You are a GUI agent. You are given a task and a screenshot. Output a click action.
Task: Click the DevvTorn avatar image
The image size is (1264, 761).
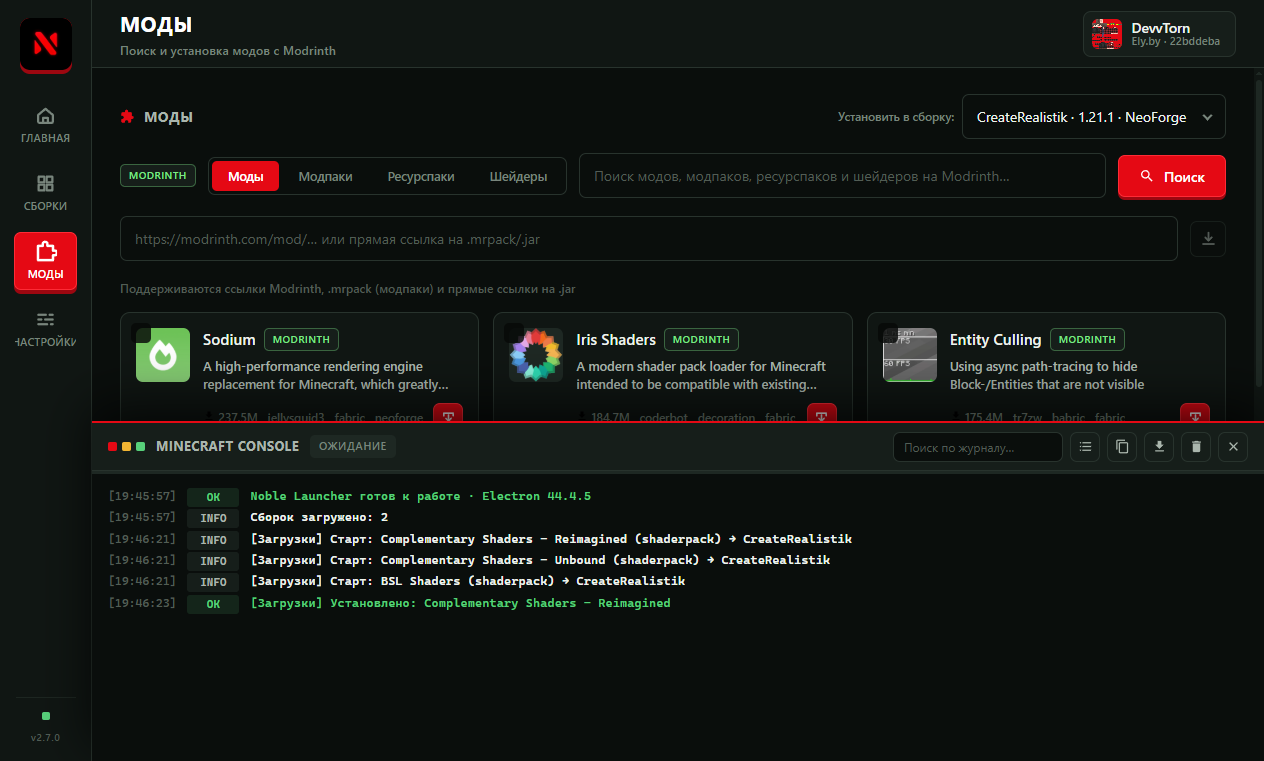[1107, 34]
